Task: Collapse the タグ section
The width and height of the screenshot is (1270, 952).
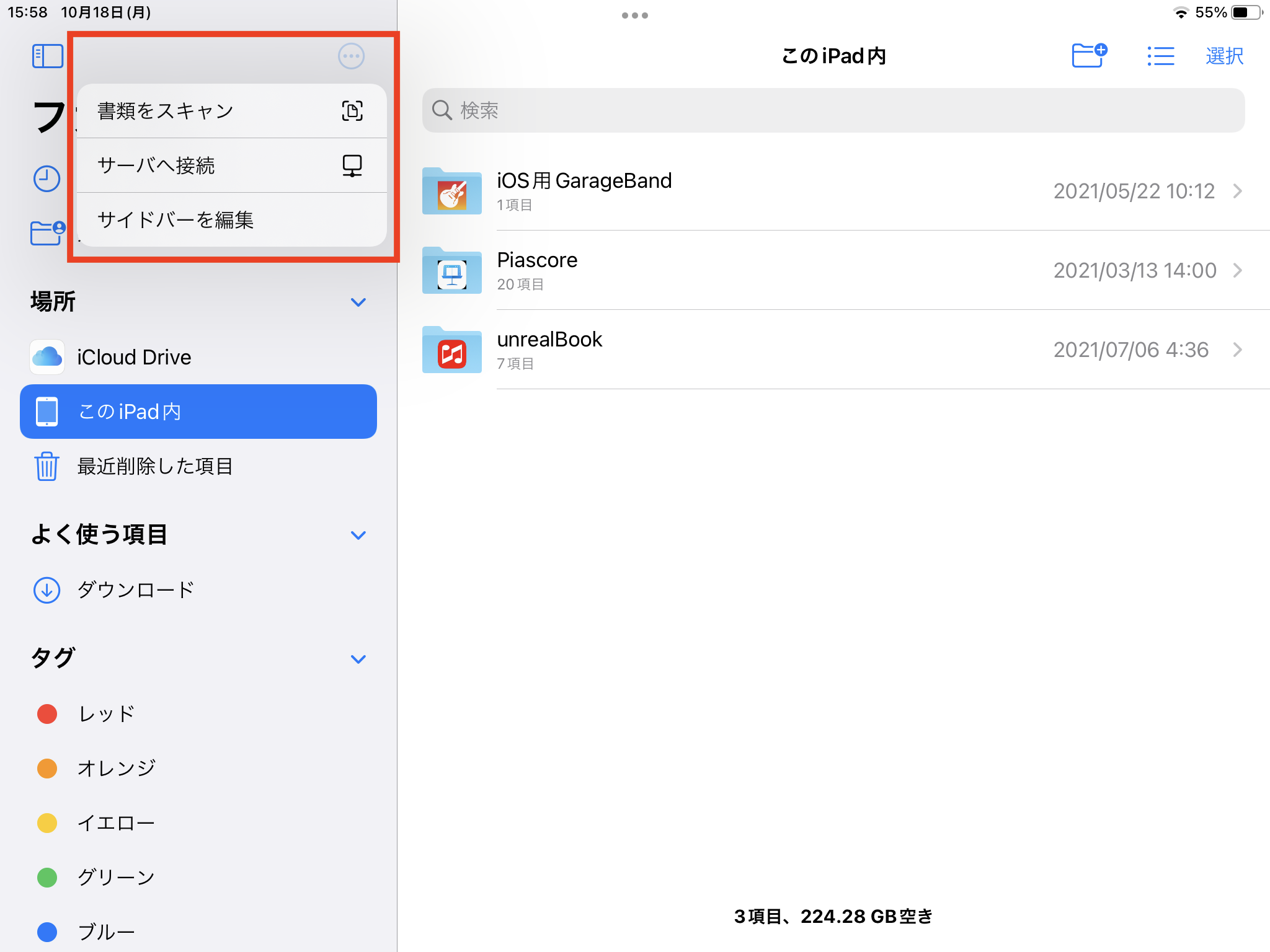Action: coord(358,659)
